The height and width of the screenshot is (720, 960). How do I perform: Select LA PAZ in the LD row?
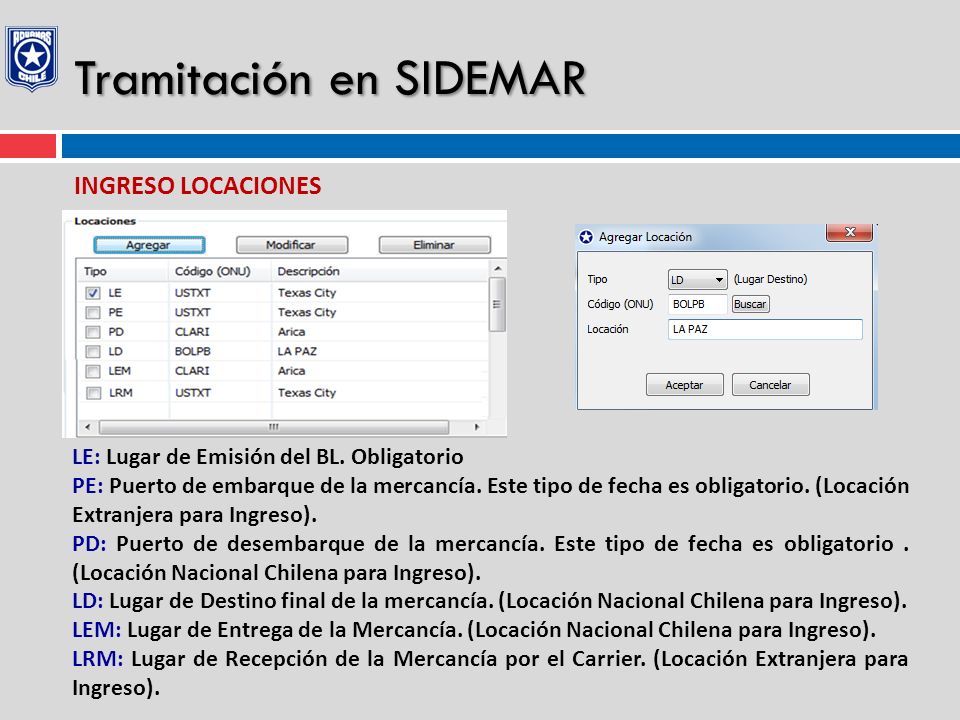point(297,351)
